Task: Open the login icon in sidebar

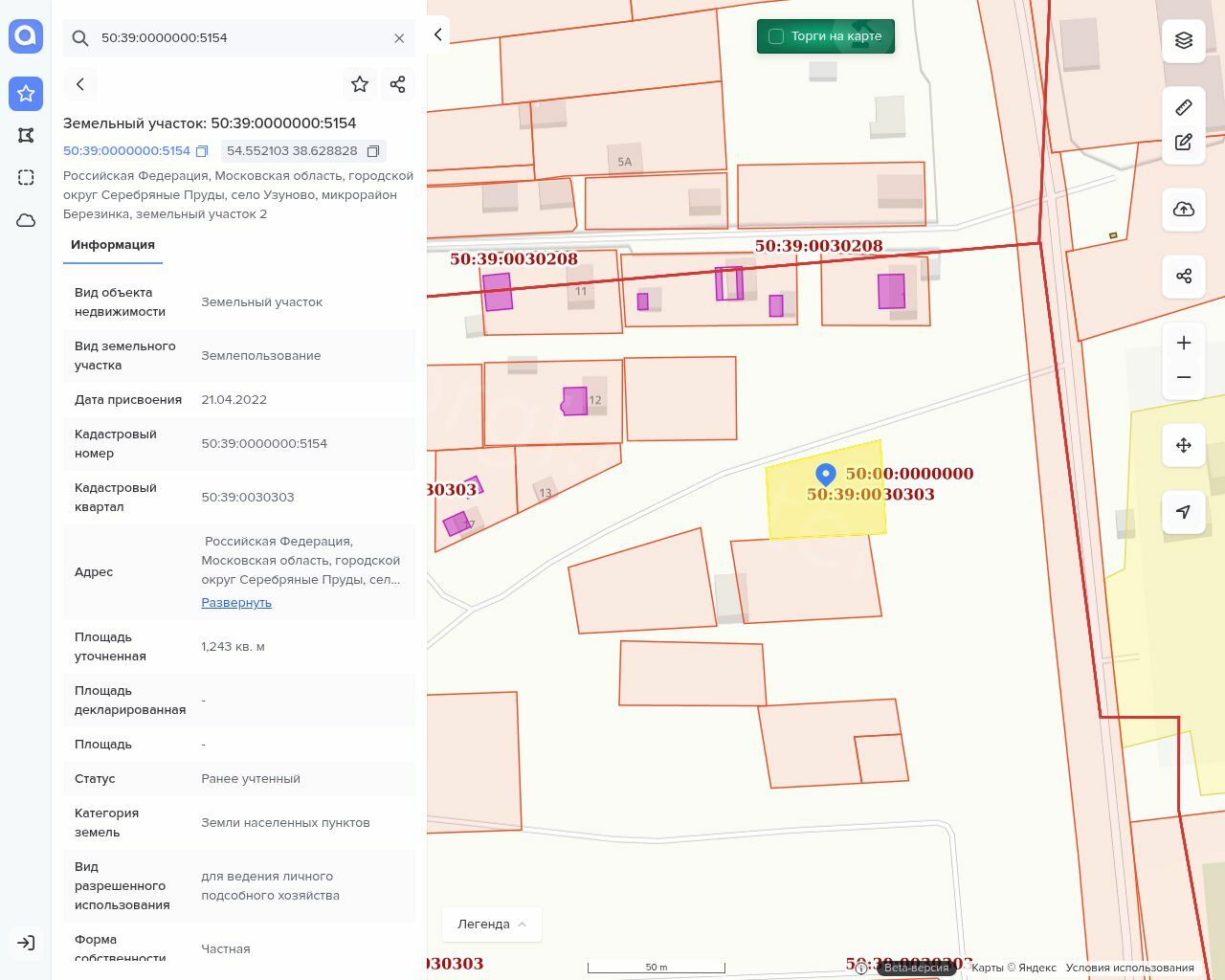Action: click(26, 943)
